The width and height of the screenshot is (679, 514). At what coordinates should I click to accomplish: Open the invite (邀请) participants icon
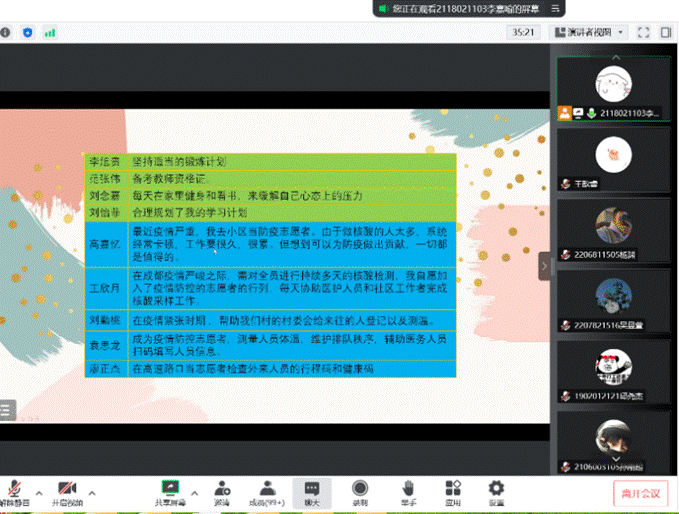[222, 490]
